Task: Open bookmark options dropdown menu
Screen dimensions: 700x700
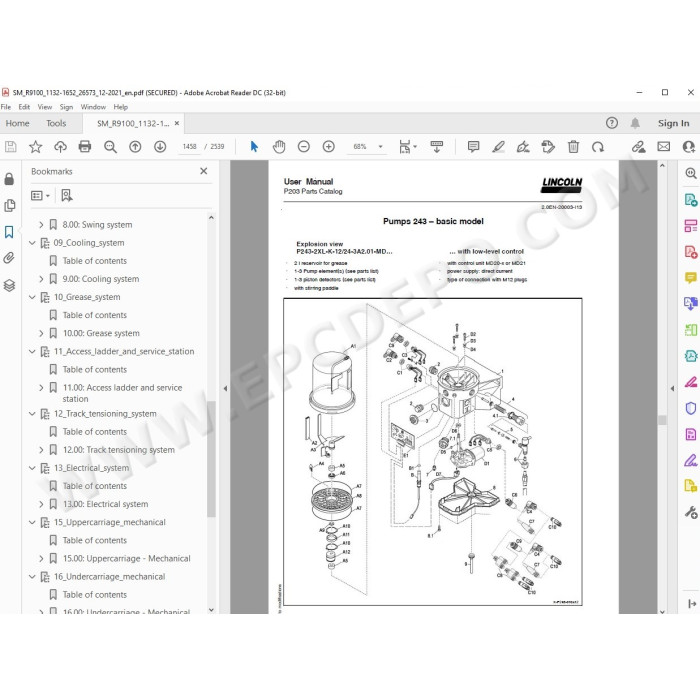Action: coord(40,196)
